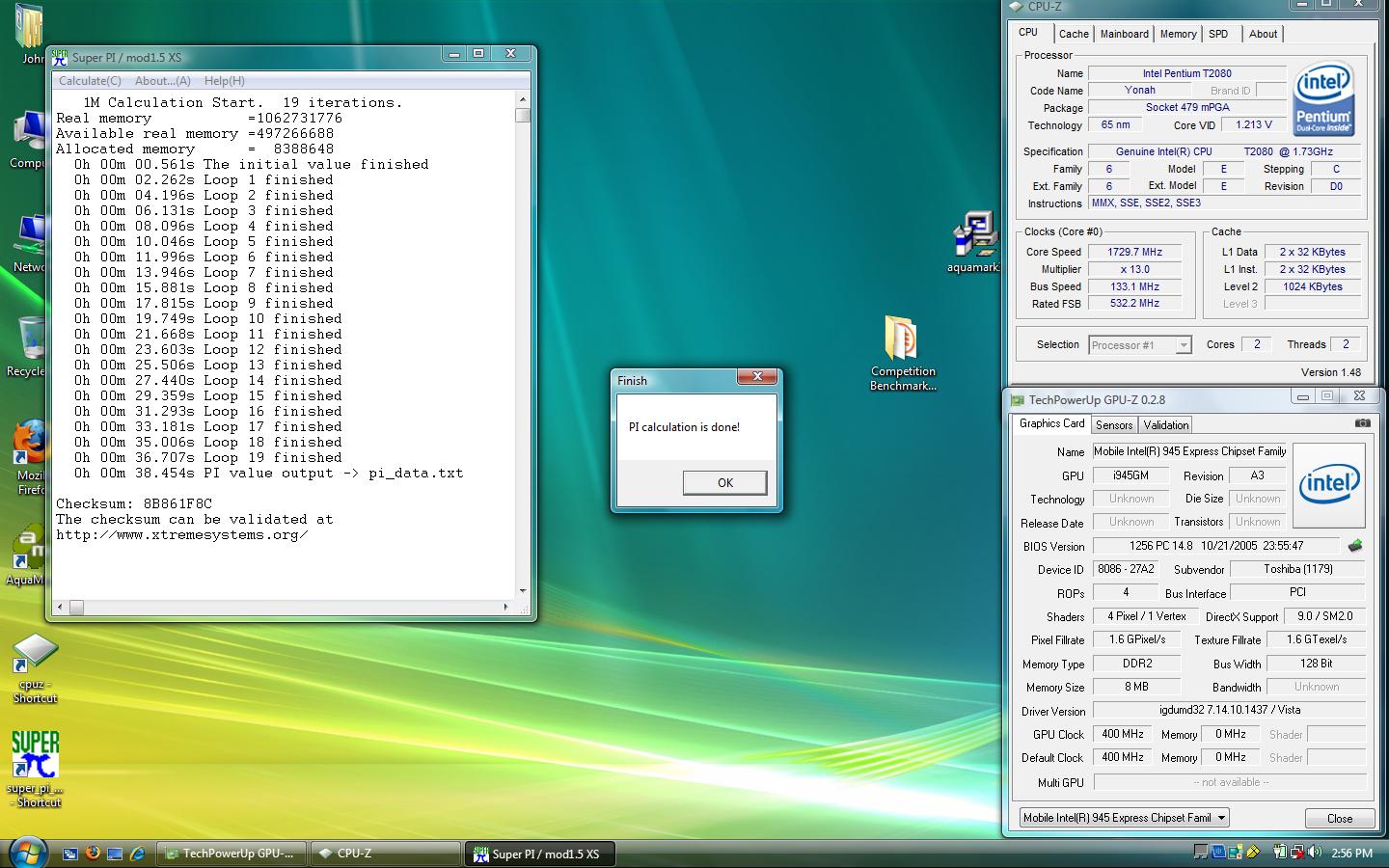Switch to TechPowerUp GPU-Z taskbar button
1389x868 pixels.
(x=231, y=854)
